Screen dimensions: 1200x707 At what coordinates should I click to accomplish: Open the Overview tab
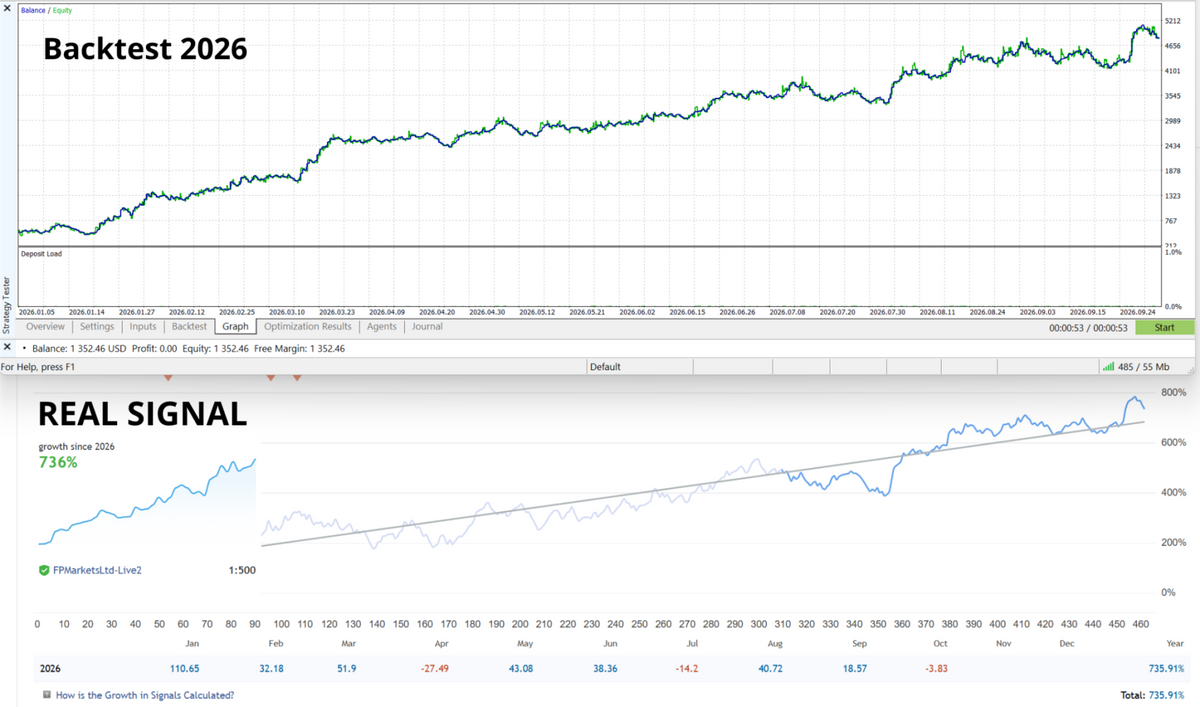[x=45, y=326]
